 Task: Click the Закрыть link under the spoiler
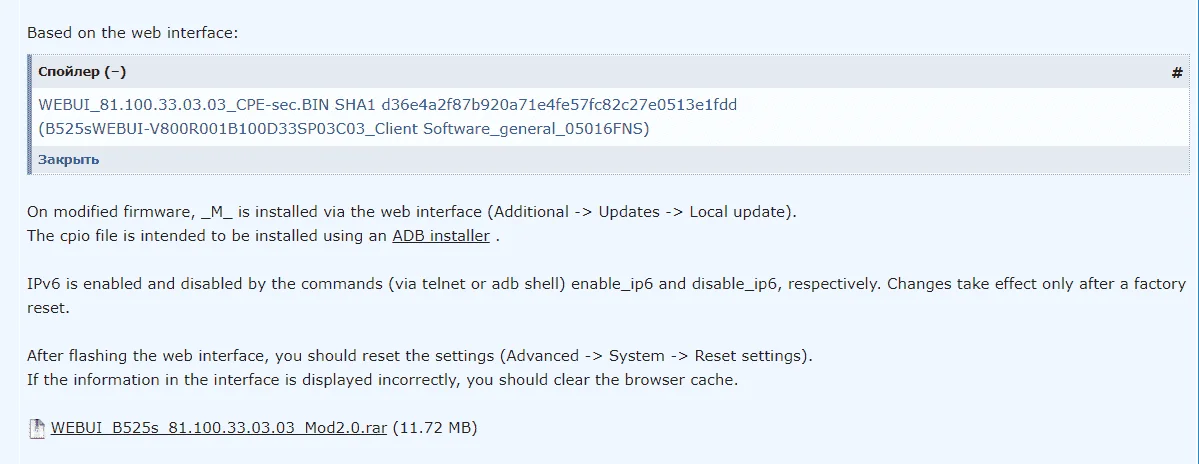[x=69, y=160]
